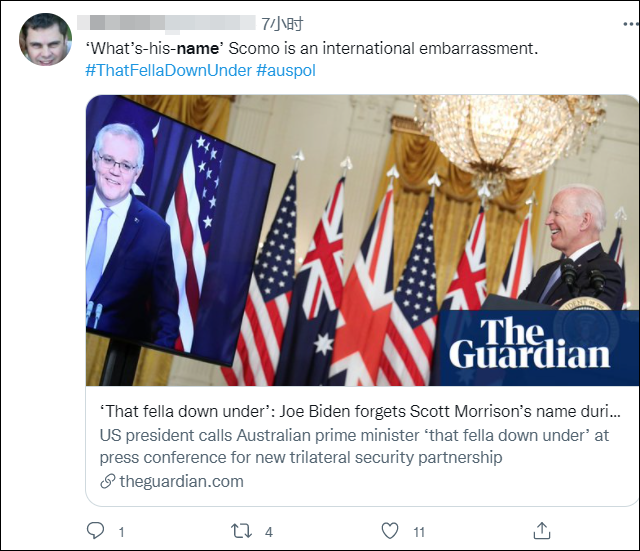
Task: Open the #ThatFellaDownUnder hashtag
Action: pos(169,71)
